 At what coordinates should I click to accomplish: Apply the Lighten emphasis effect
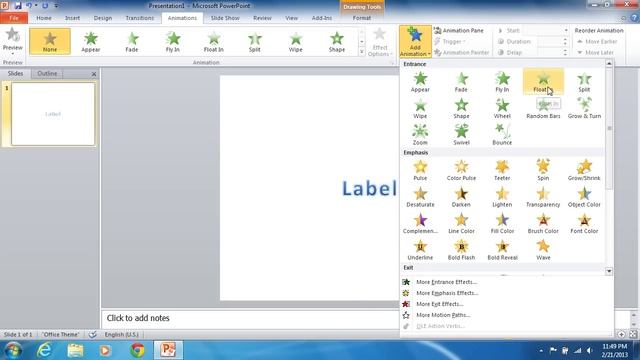click(x=502, y=197)
